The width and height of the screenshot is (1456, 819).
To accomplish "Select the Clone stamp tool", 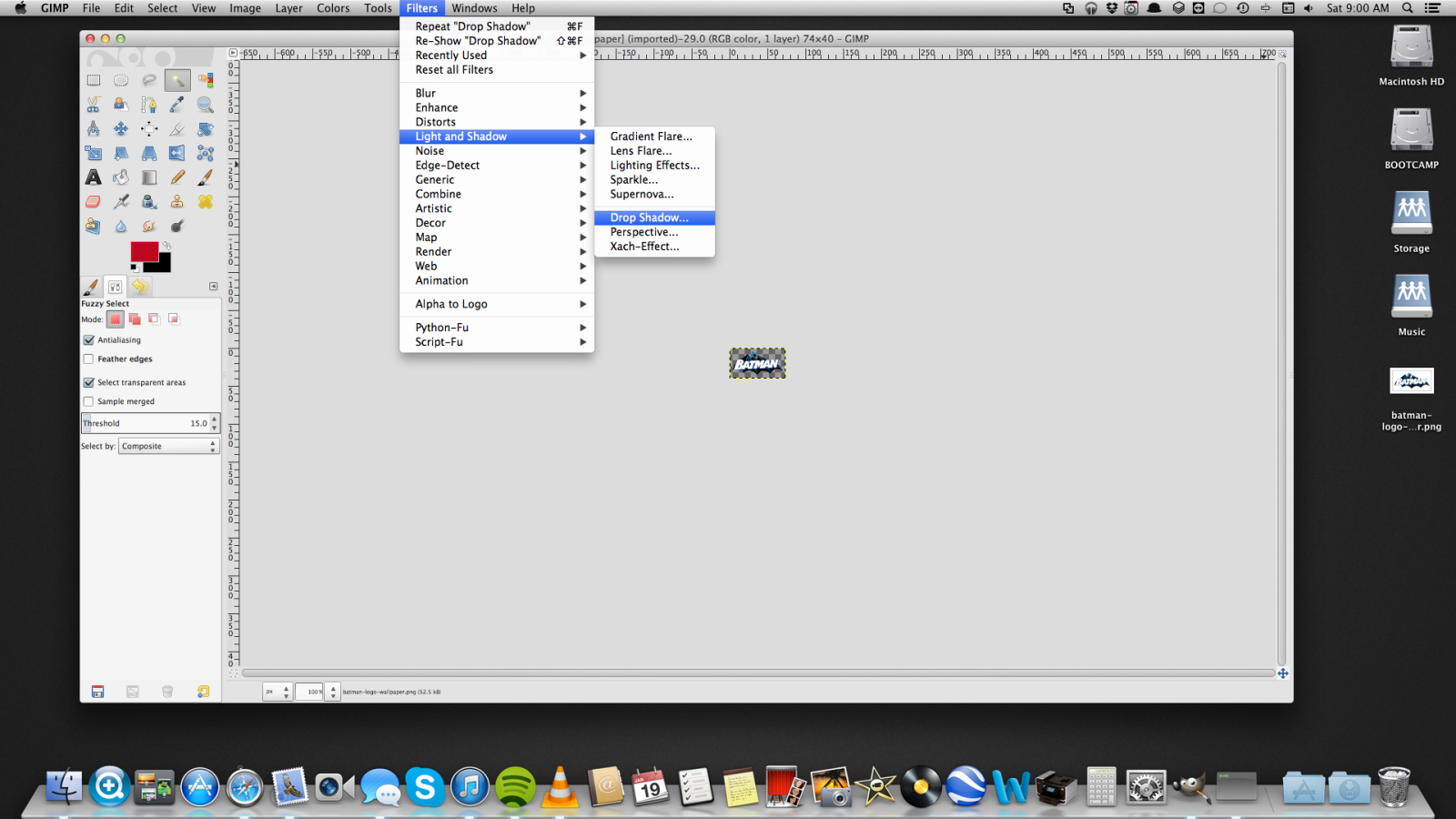I will [177, 201].
